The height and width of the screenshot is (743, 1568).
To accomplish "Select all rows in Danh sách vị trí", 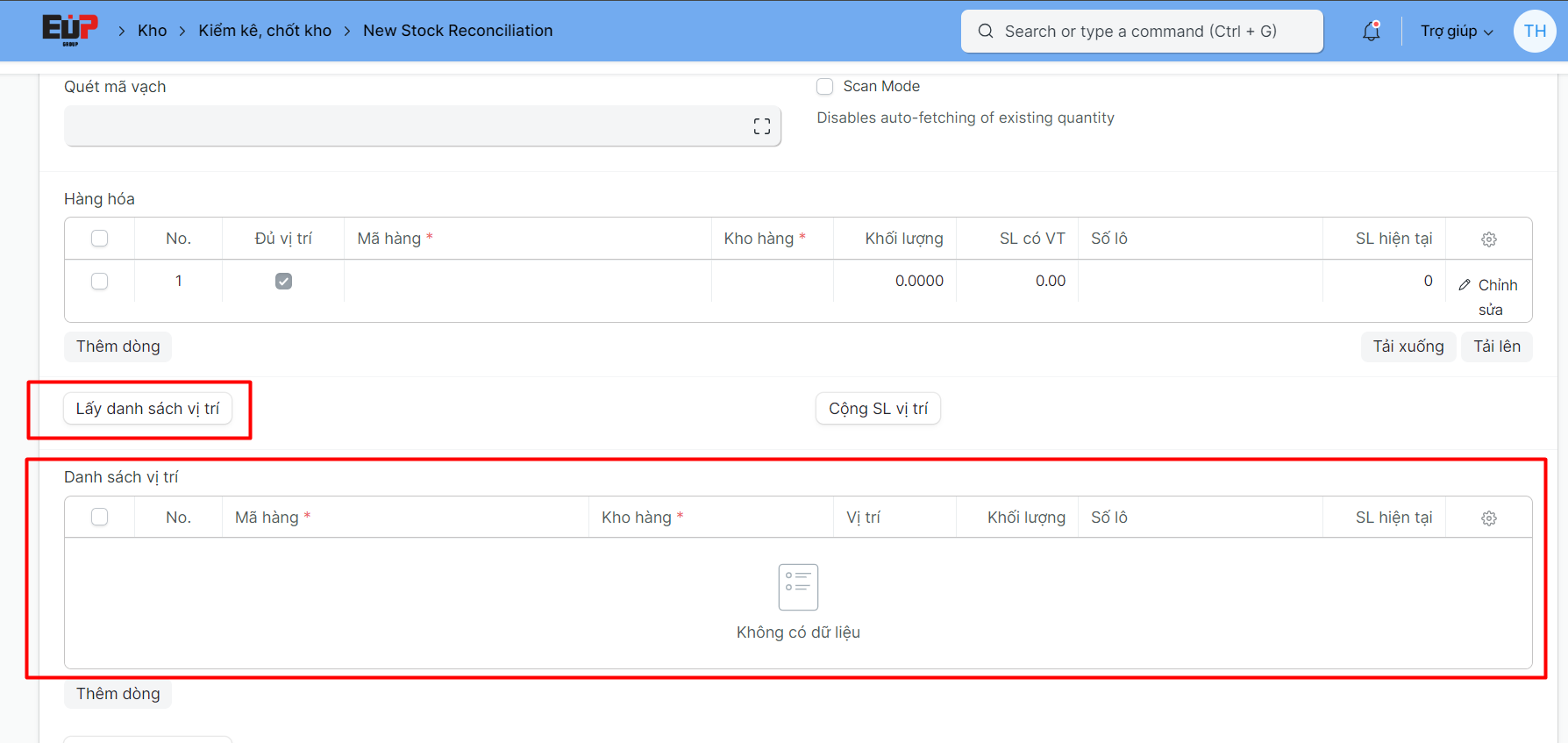I will (x=100, y=518).
